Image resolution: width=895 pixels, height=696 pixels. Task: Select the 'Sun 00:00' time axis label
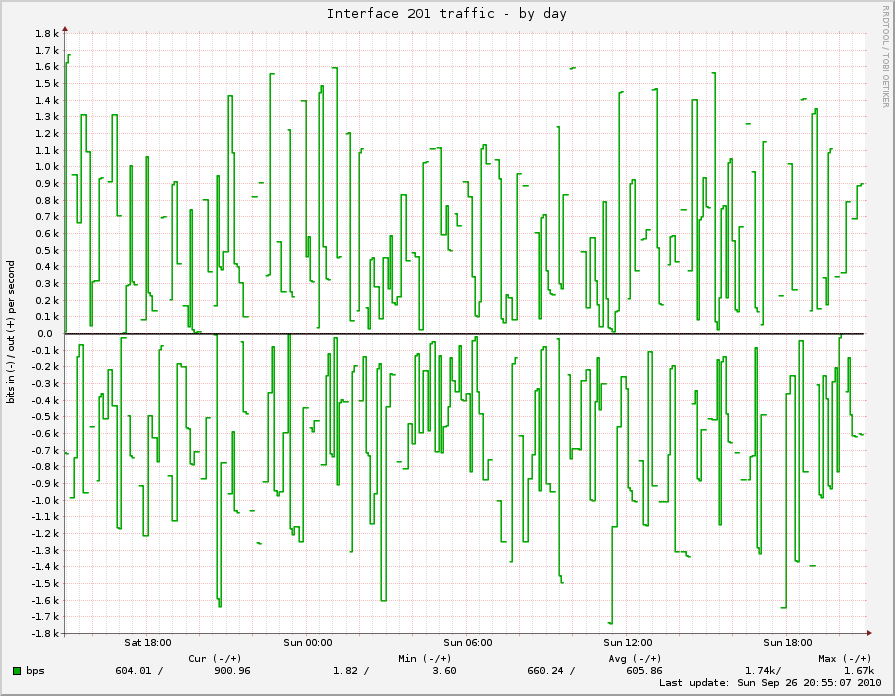[308, 643]
